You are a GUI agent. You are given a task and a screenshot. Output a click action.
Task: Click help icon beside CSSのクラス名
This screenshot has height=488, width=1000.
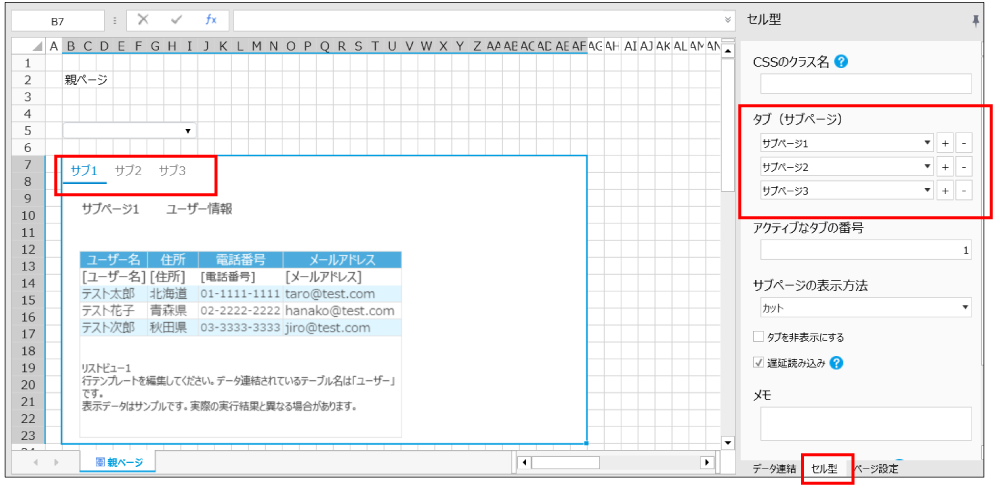(841, 62)
